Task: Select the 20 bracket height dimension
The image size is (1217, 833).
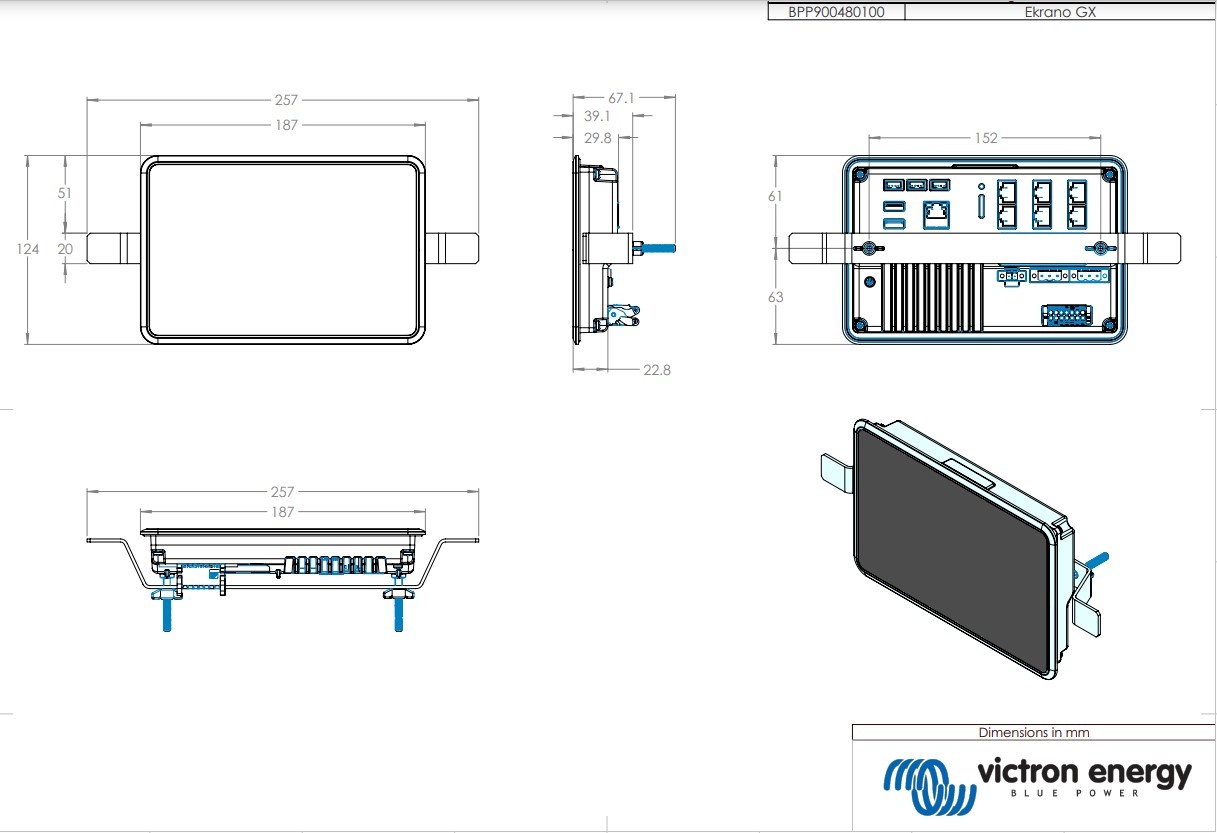Action: 65,249
